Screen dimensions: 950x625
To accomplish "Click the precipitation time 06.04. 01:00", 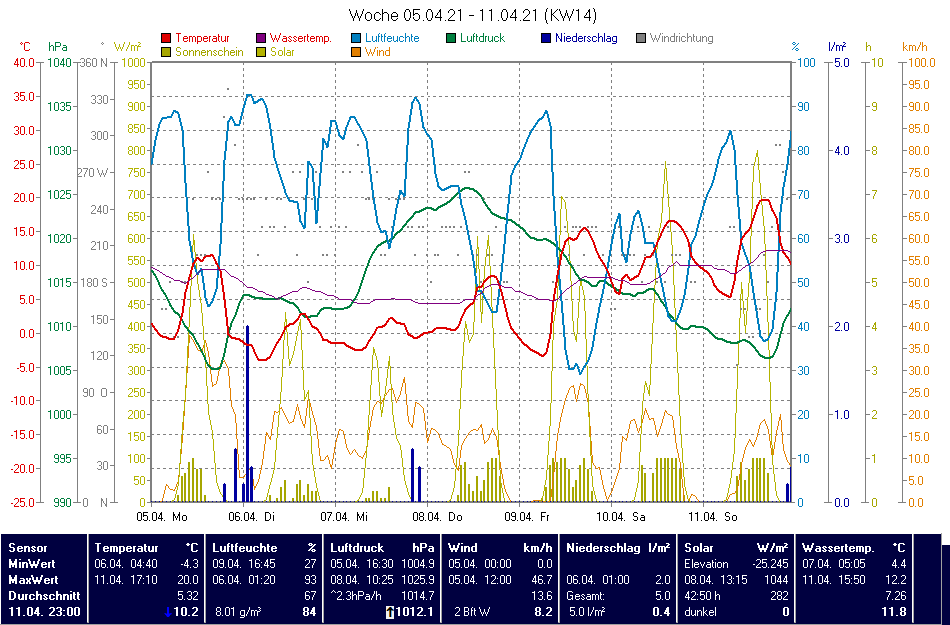I will point(598,580).
